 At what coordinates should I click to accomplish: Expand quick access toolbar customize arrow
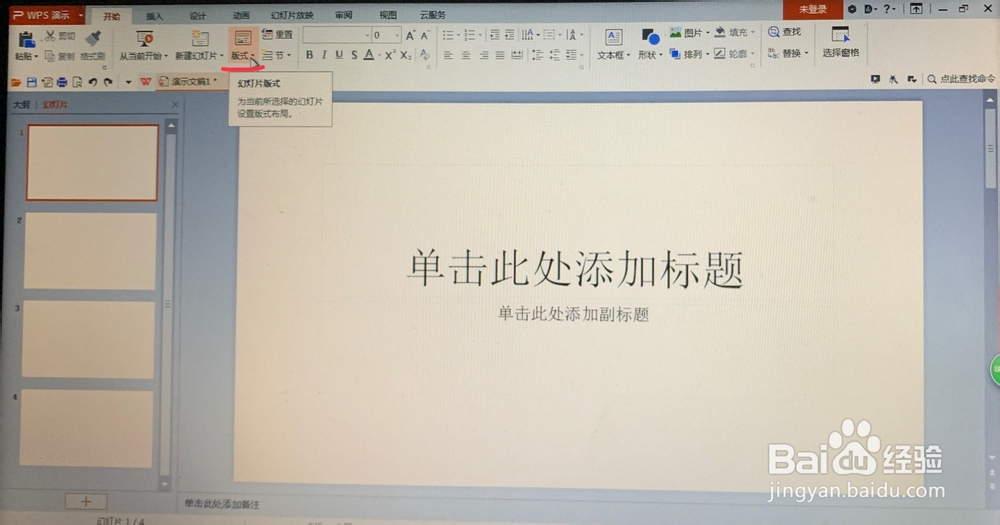click(x=128, y=82)
